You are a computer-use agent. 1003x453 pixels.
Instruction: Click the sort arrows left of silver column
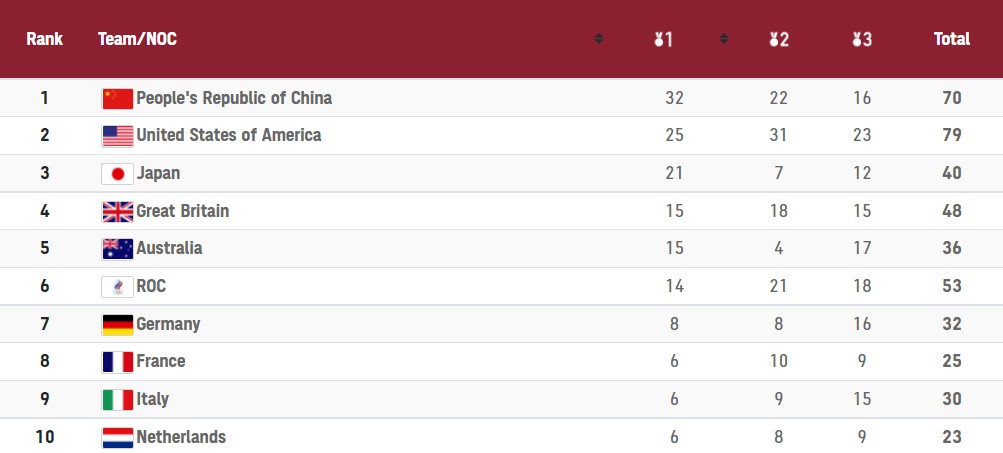click(724, 40)
